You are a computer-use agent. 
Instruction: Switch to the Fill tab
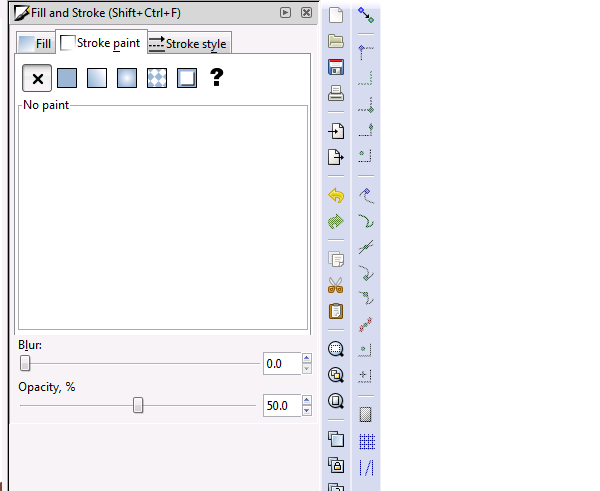click(x=35, y=43)
